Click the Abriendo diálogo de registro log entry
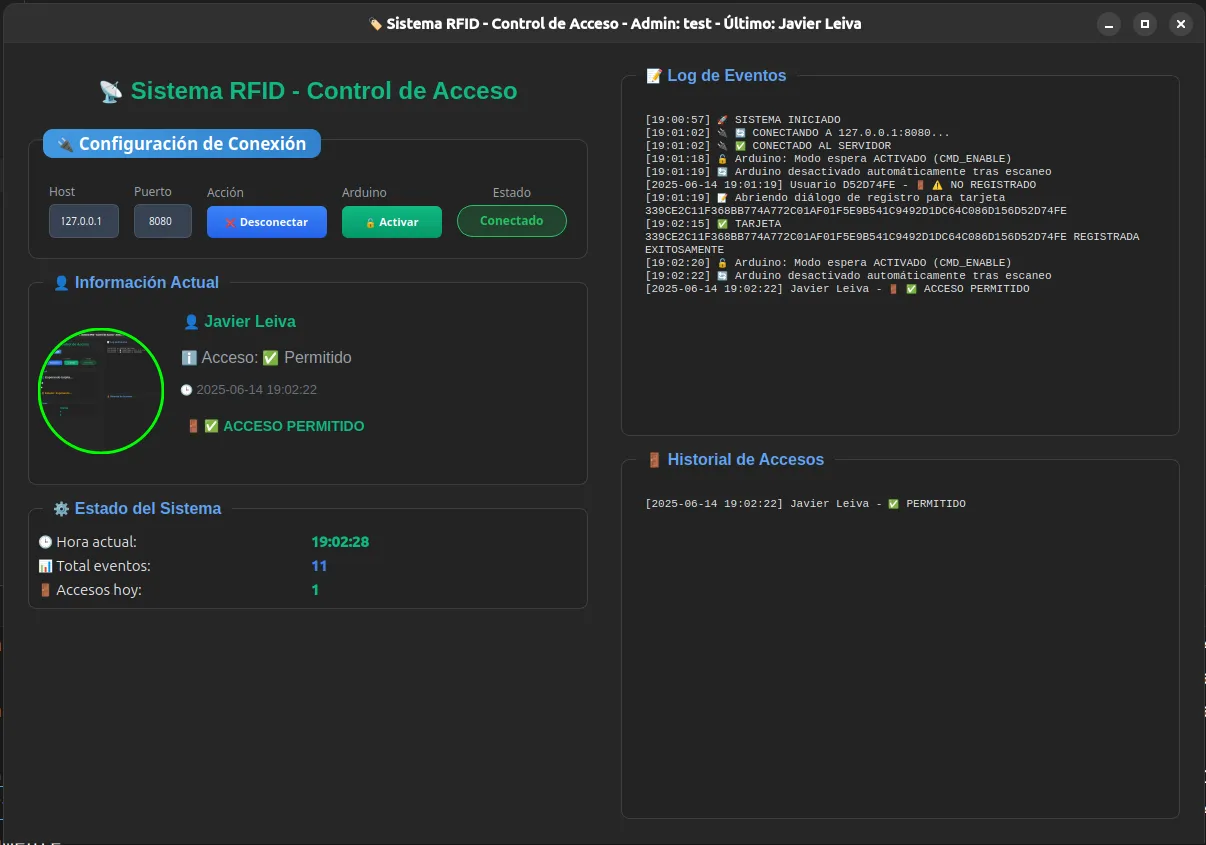 point(856,204)
